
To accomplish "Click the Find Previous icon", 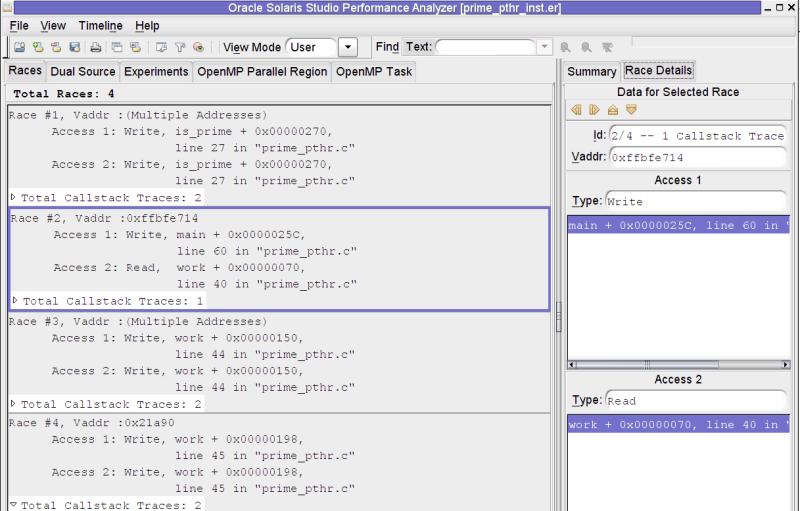I will click(565, 47).
